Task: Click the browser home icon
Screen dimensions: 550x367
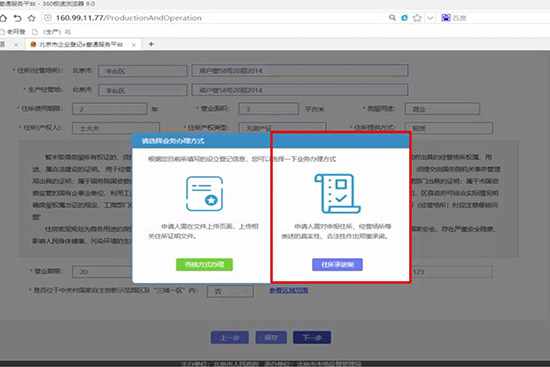Action: pos(3,18)
